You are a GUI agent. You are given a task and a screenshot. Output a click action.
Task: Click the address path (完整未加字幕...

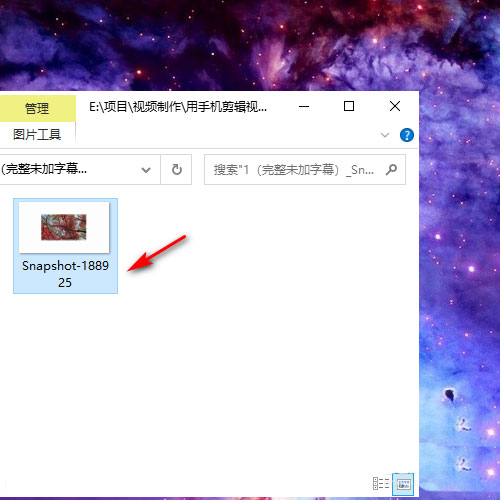click(x=44, y=169)
